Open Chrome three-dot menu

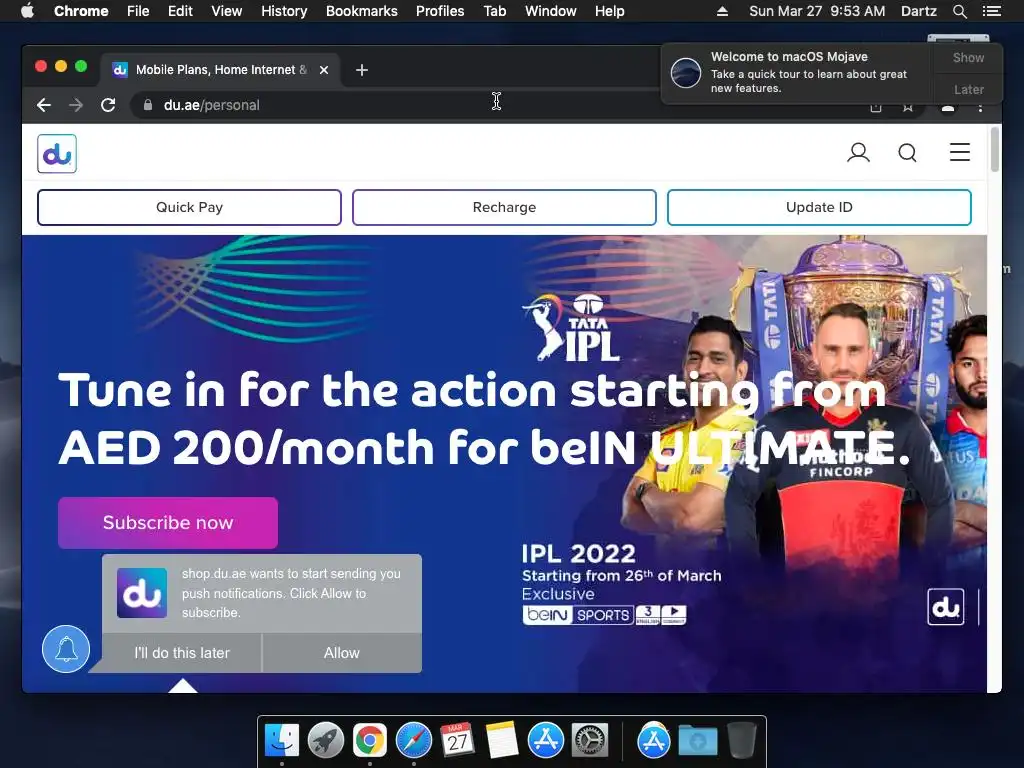980,107
